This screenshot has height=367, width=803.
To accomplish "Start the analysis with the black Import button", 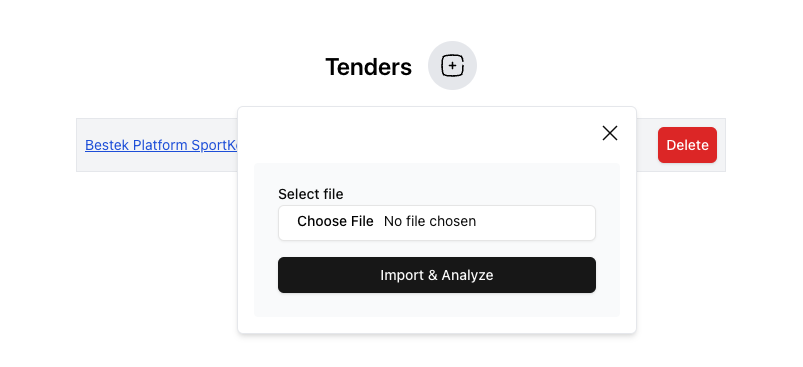I will click(437, 275).
